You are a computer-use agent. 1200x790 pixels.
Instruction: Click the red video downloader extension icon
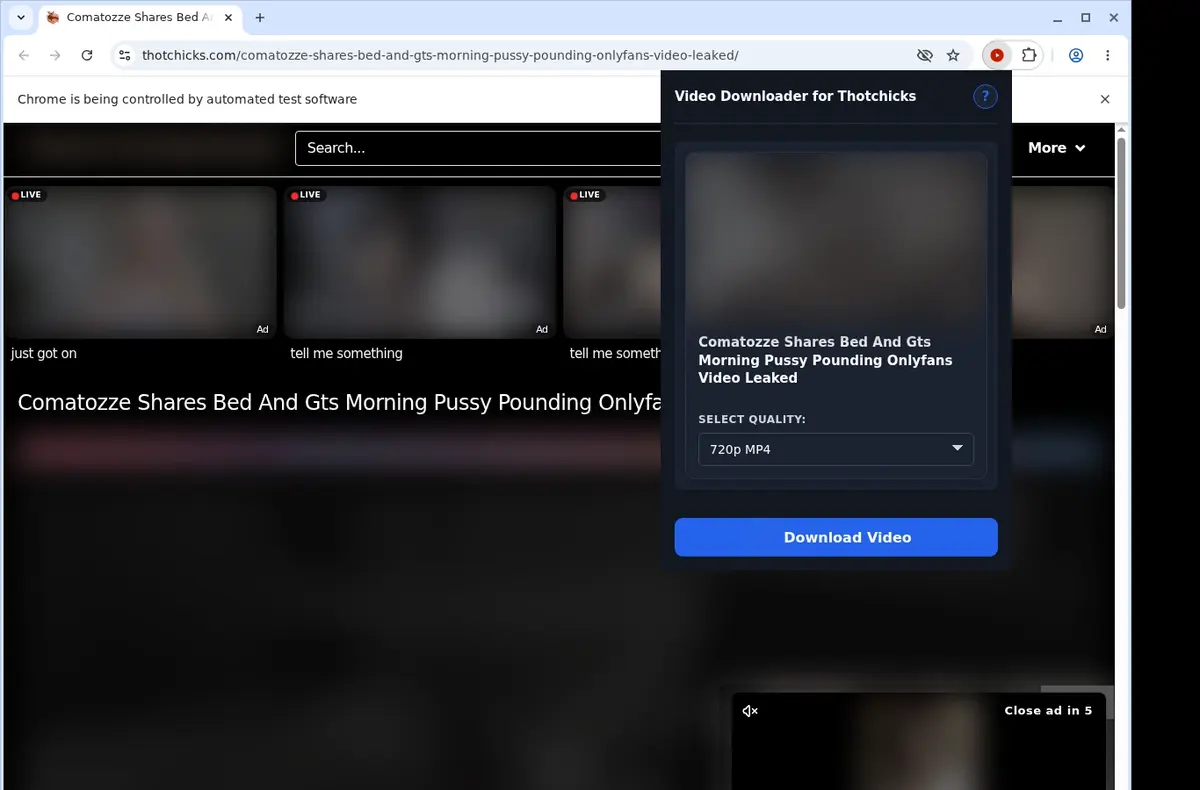997,56
